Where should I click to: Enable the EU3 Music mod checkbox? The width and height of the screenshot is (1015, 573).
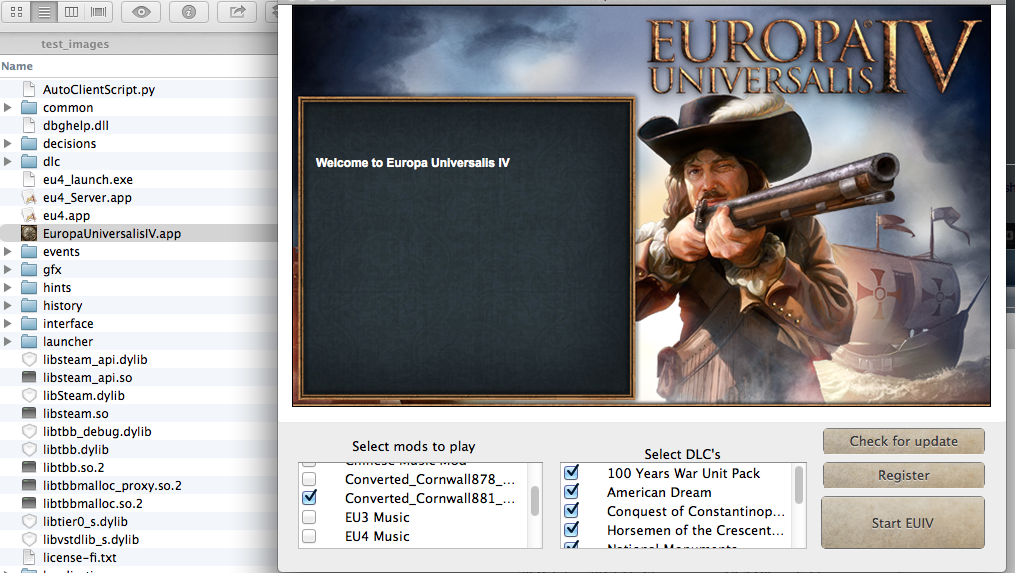pyautogui.click(x=309, y=517)
